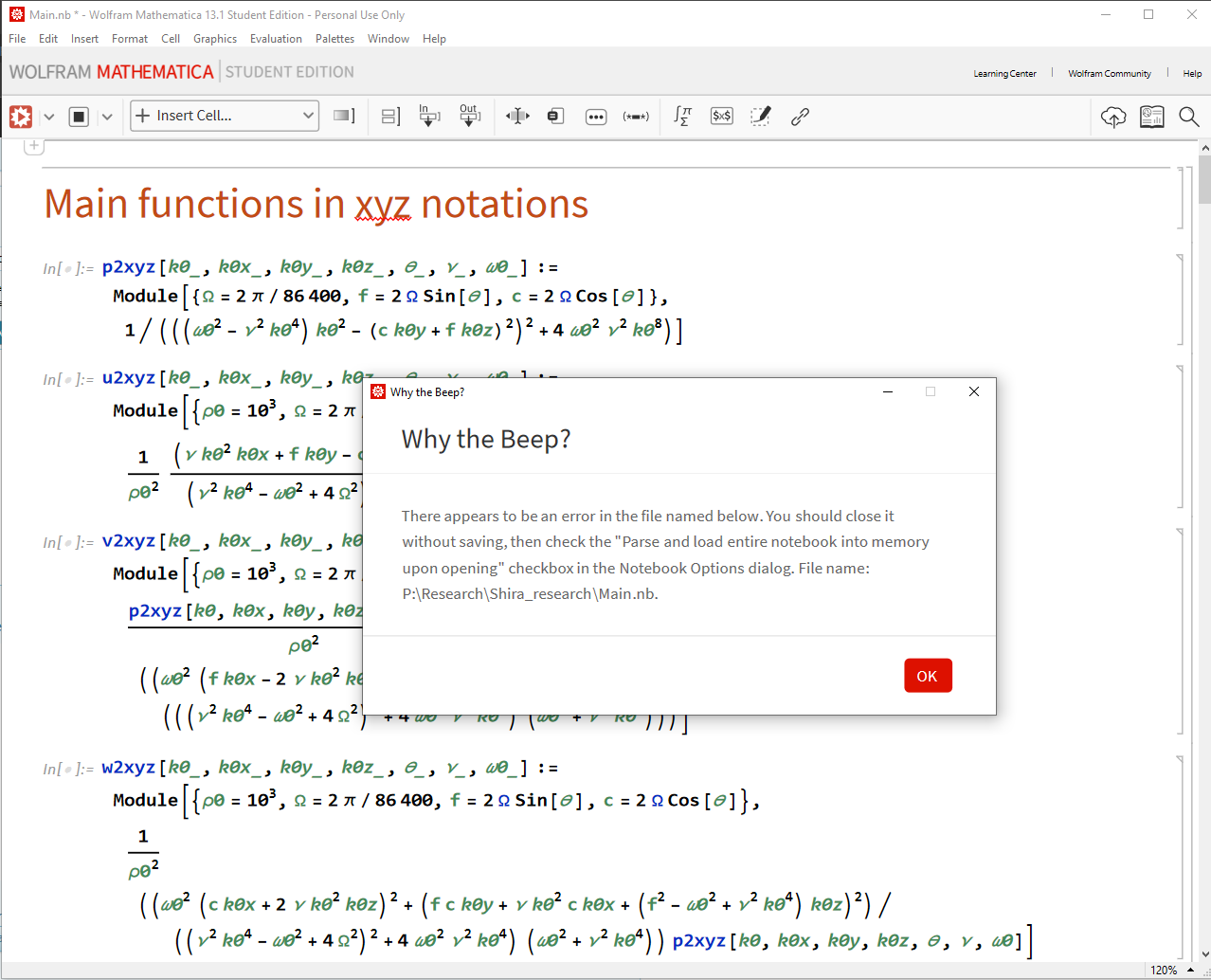Image resolution: width=1211 pixels, height=980 pixels.
Task: Click the p2xyz function name
Action: pos(128,267)
